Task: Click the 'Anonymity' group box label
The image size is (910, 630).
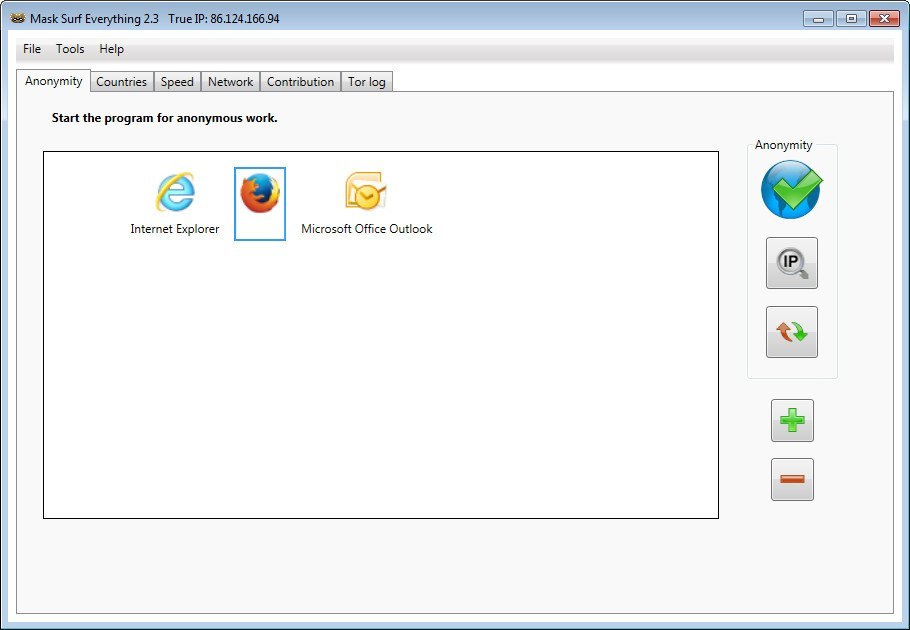Action: coord(783,145)
